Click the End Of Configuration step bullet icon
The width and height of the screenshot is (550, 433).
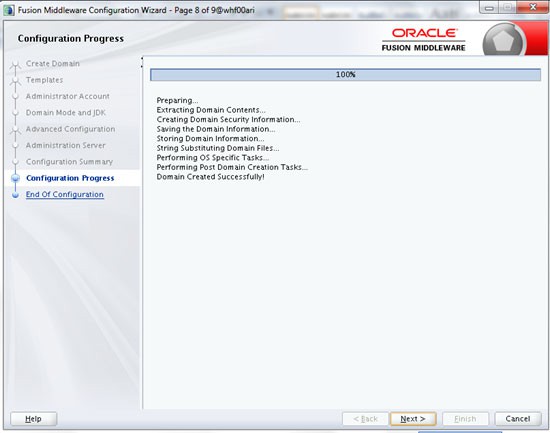tap(15, 195)
